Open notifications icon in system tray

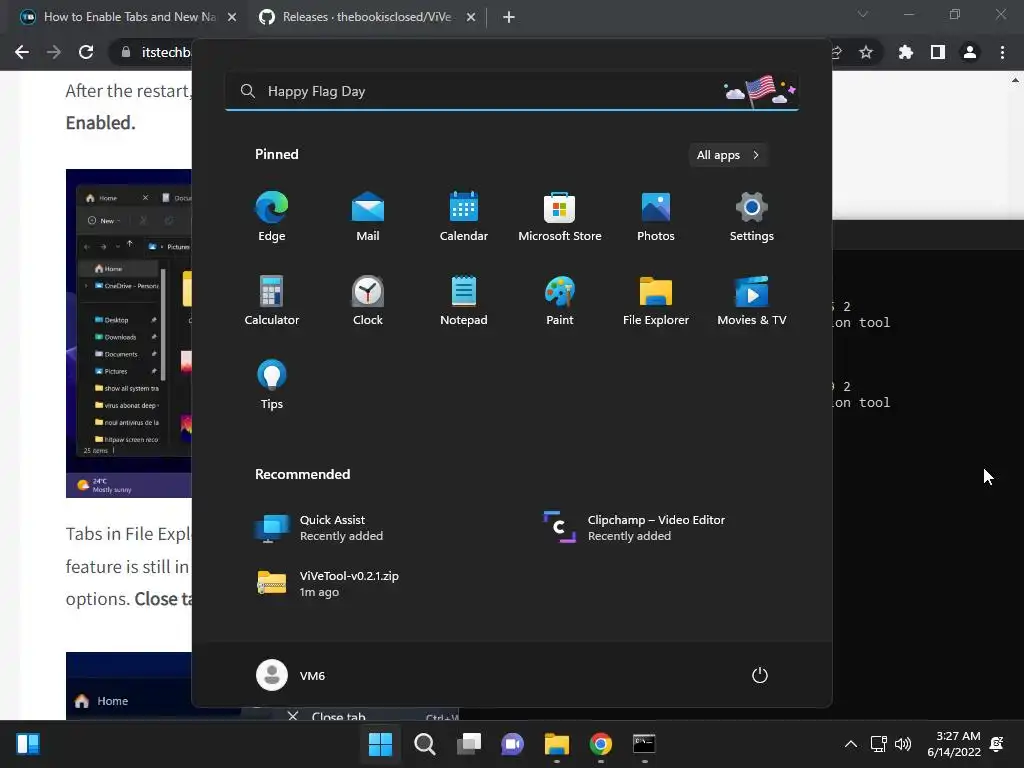997,744
